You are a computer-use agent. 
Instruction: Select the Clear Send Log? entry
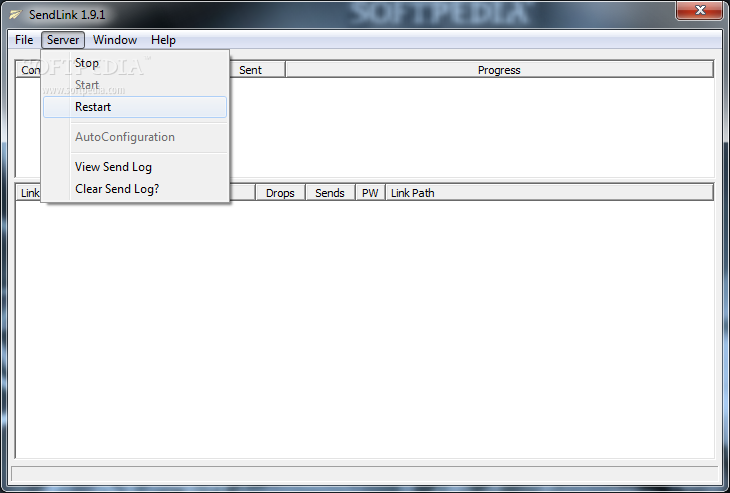tap(135, 189)
